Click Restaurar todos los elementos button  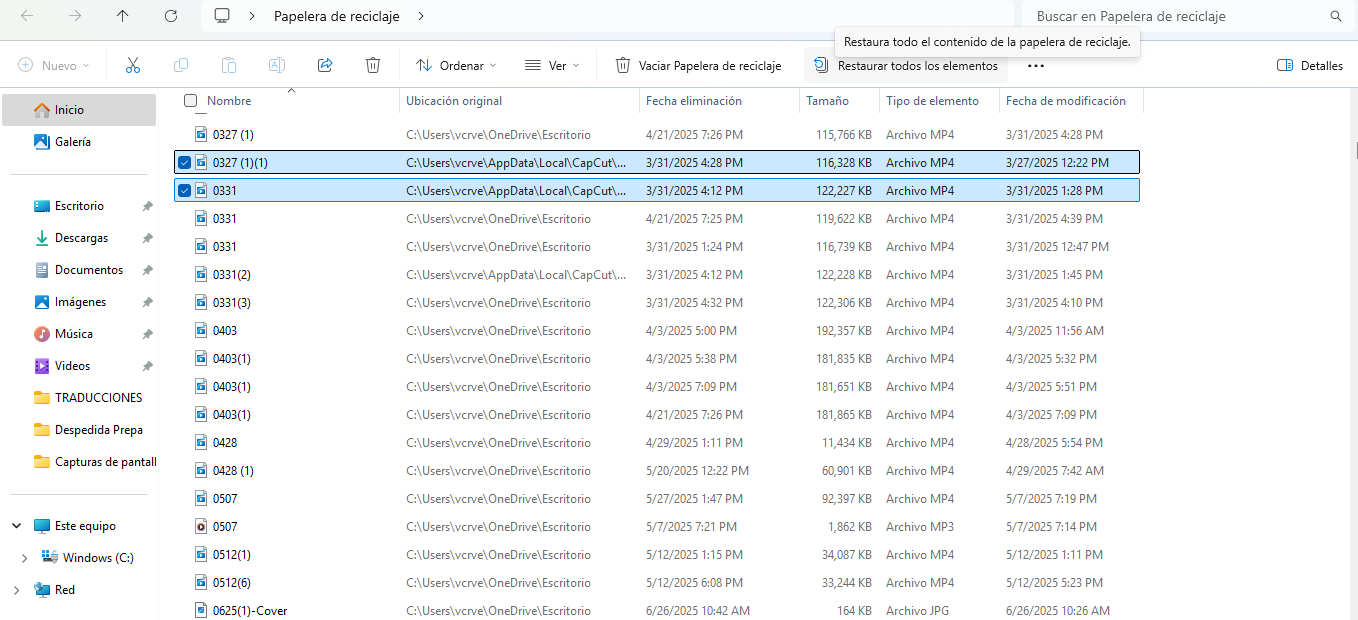[x=906, y=66]
